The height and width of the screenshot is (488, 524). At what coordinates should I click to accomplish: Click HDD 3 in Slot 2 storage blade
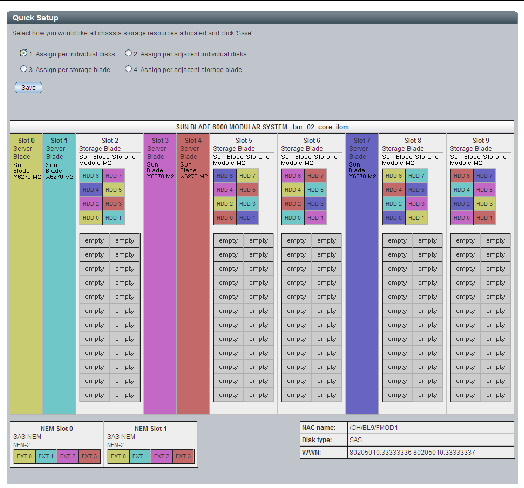114,204
